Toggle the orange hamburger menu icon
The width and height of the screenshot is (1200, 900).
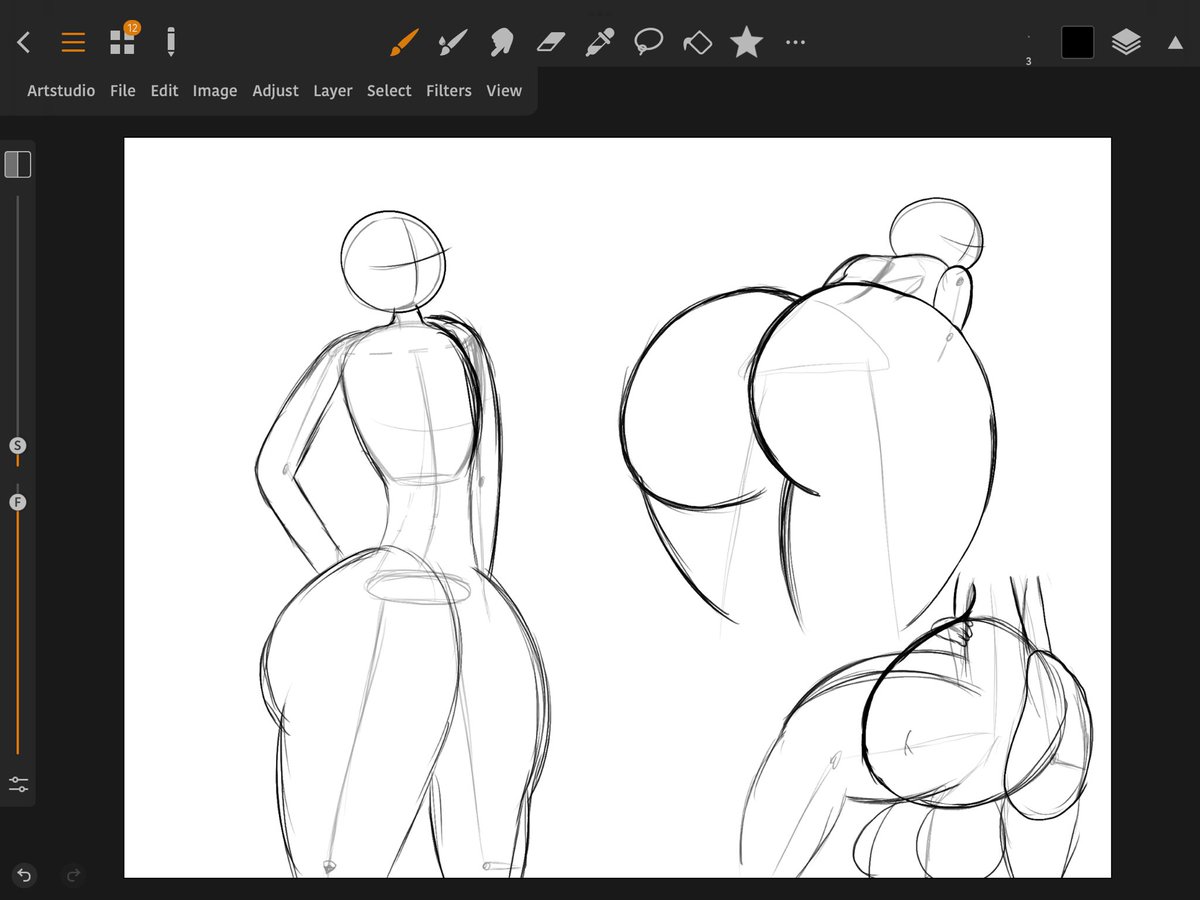click(x=73, y=42)
